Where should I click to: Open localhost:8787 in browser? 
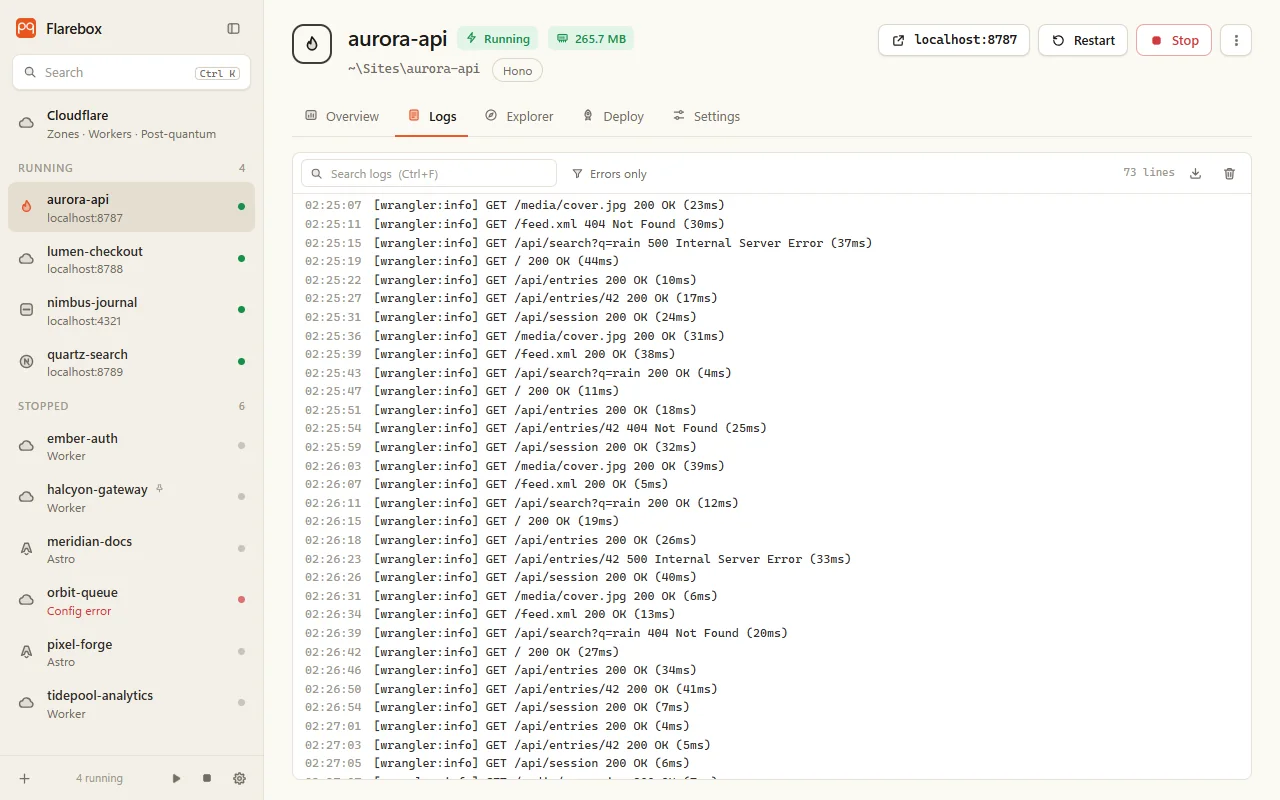coord(954,40)
